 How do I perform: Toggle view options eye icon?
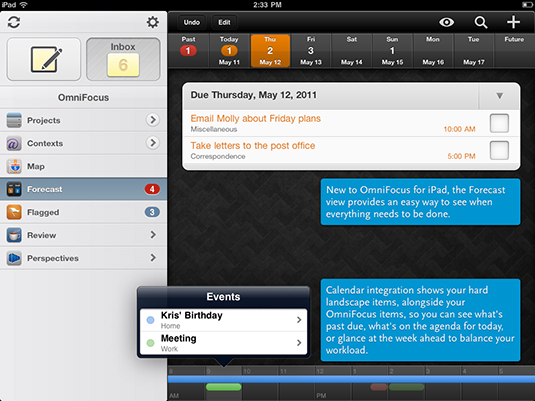(x=446, y=22)
